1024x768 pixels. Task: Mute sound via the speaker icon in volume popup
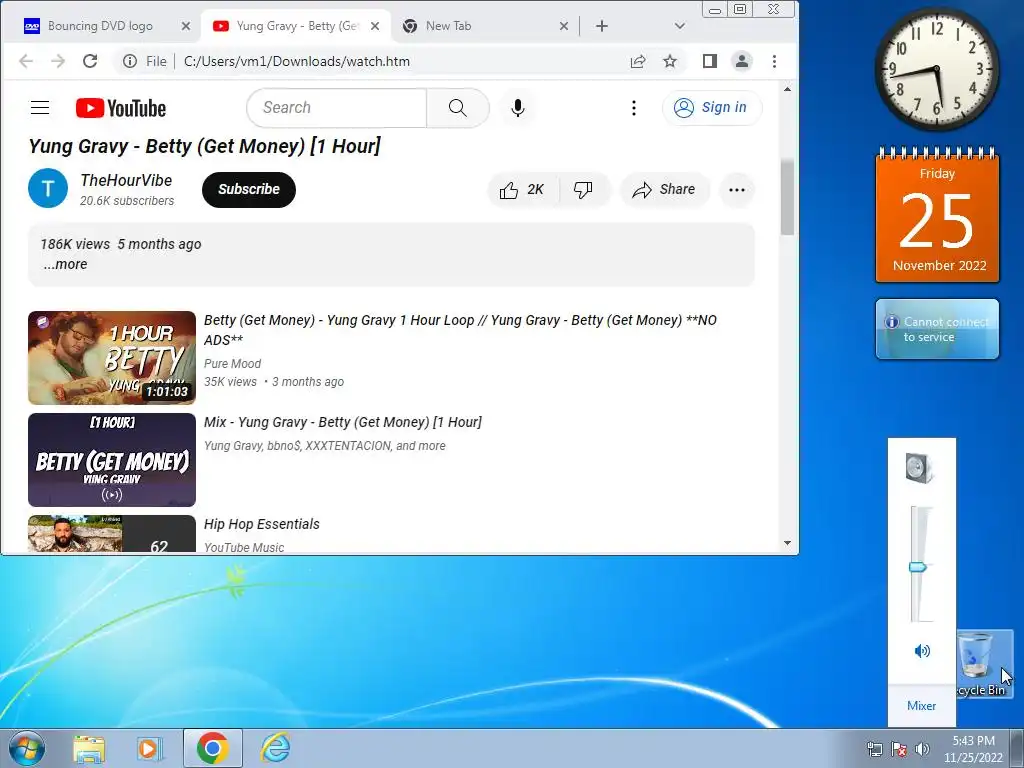click(x=922, y=650)
